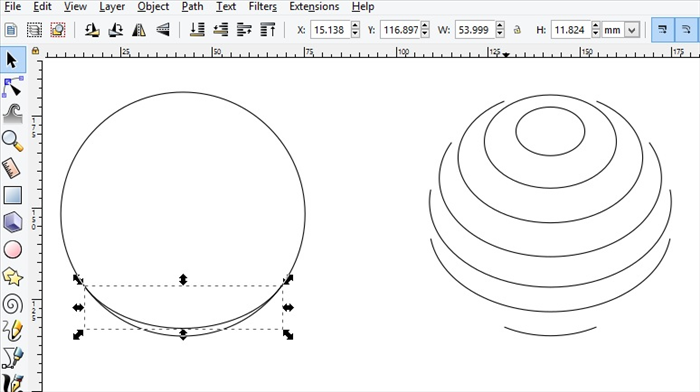Open the Extensions menu
Image resolution: width=700 pixels, height=392 pixels.
pyautogui.click(x=314, y=7)
